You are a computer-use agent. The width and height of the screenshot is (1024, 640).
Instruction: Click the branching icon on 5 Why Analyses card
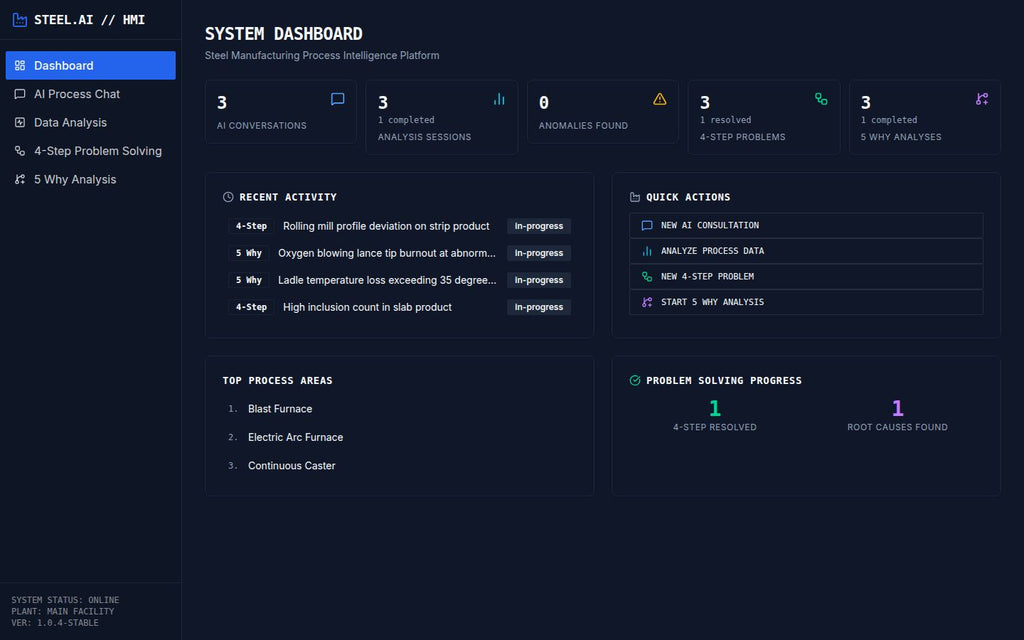pyautogui.click(x=982, y=99)
